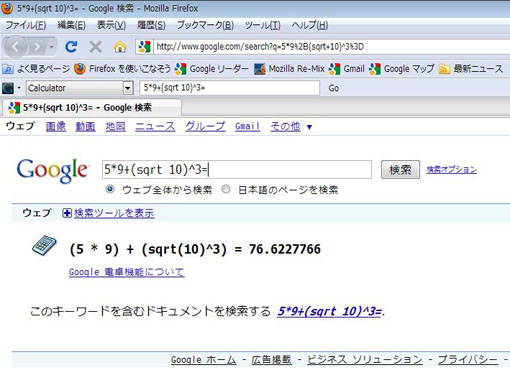
Task: Open the グループ link
Action: [205, 126]
